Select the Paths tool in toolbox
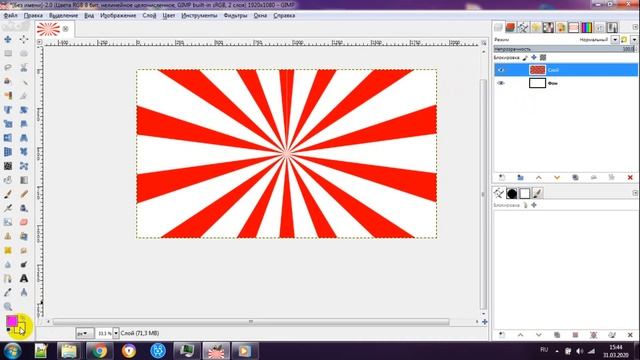Viewport: 640px width, 360px height. 8,279
